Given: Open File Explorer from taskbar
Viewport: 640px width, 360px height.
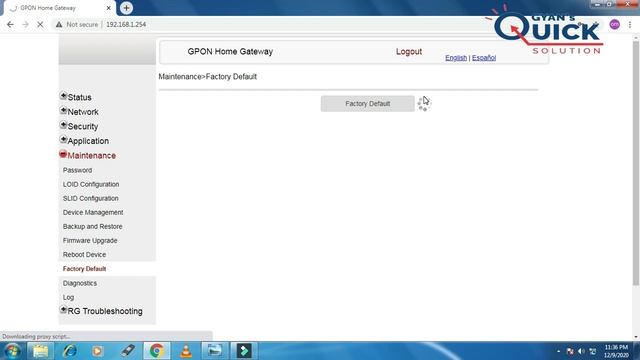Looking at the screenshot, I should [40, 351].
